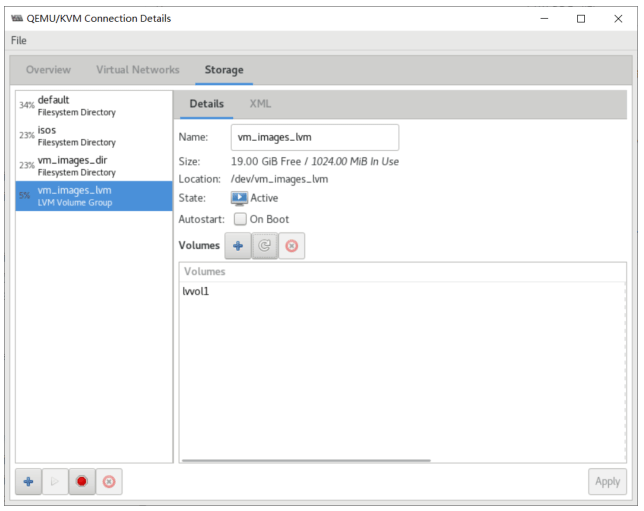Switch to the Overview tab
This screenshot has height=511, width=644.
point(48,70)
